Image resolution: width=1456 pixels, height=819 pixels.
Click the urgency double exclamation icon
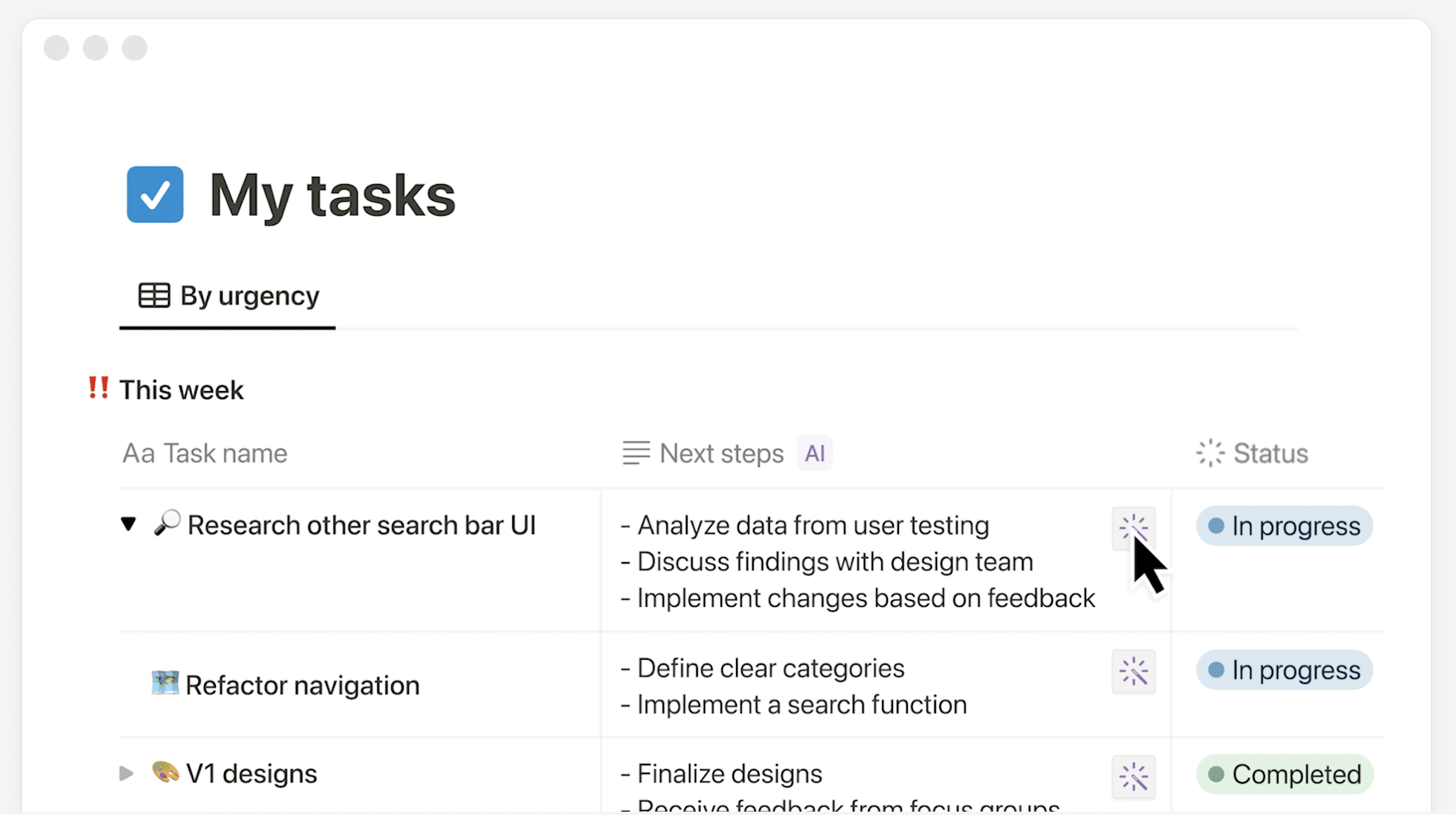(x=99, y=389)
